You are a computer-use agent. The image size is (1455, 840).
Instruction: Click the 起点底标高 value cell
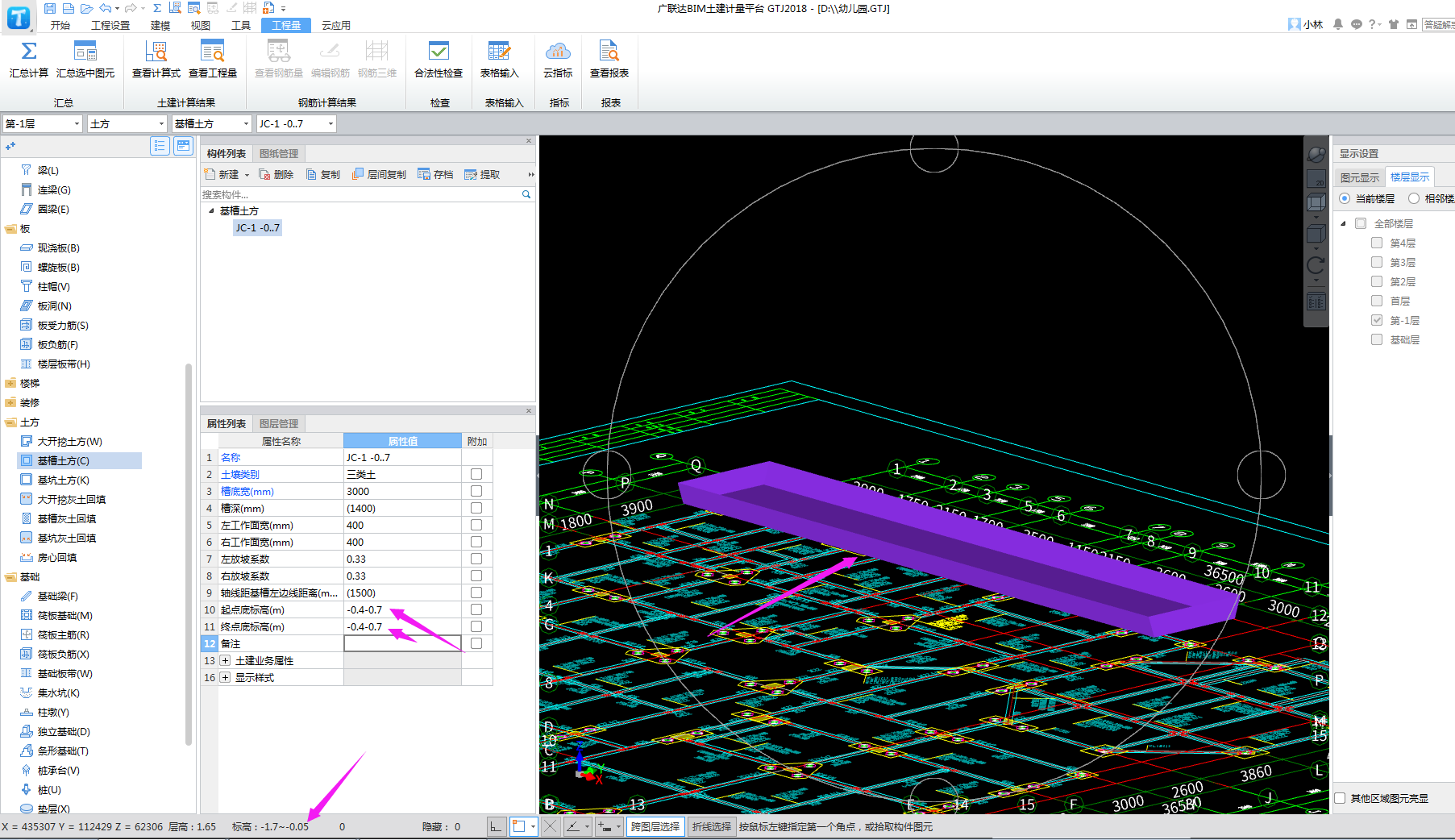pos(402,609)
